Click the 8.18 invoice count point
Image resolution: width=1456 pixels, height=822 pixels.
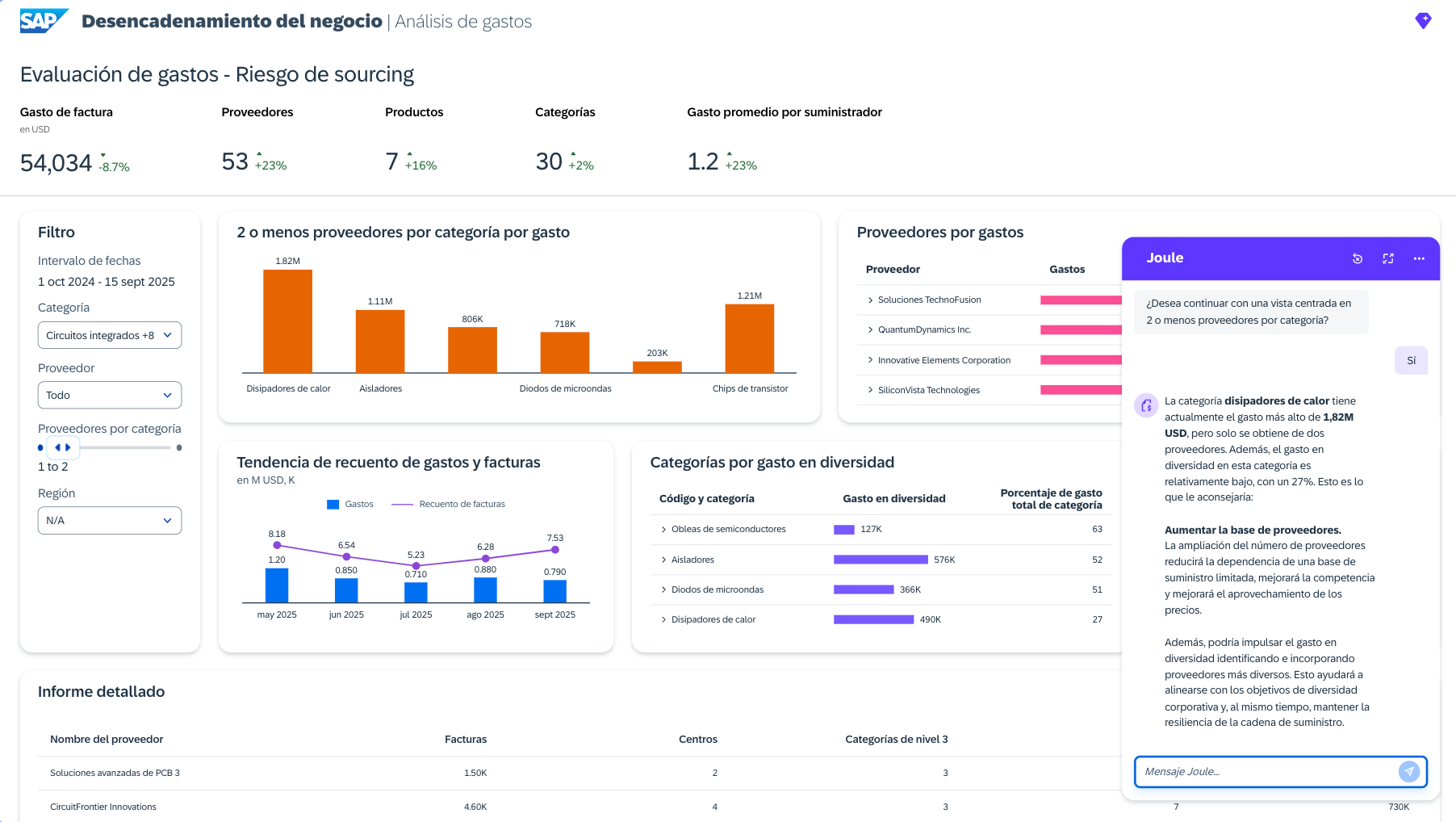[x=277, y=545]
